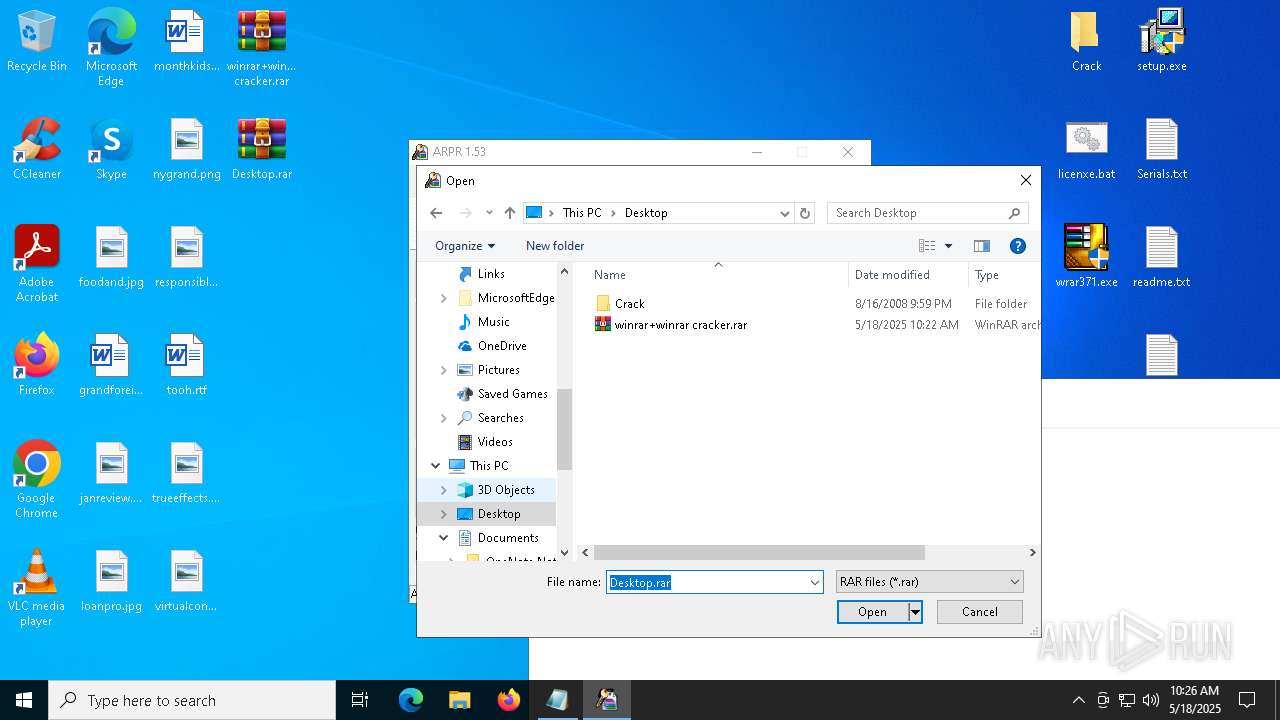Click the taskbar volume icon

pos(1150,700)
